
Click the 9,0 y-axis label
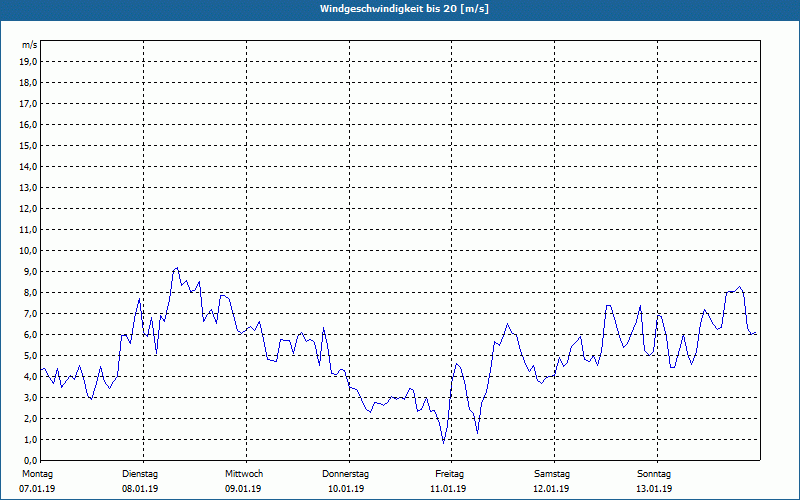point(30,271)
